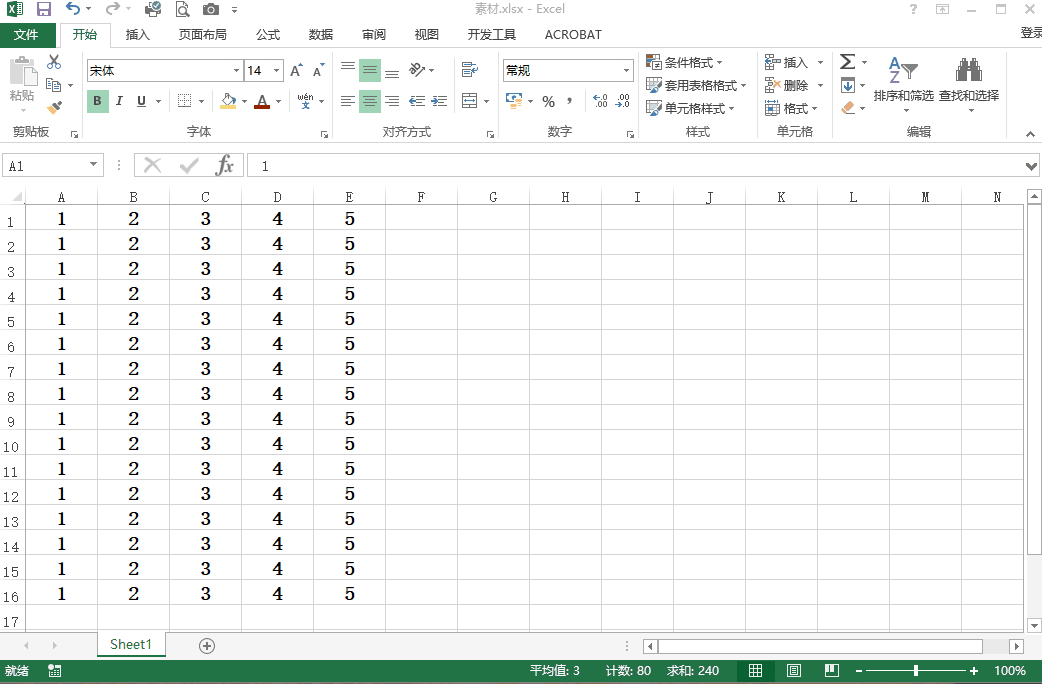
Task: Save the workbook with the floppy disk icon
Action: pos(44,9)
